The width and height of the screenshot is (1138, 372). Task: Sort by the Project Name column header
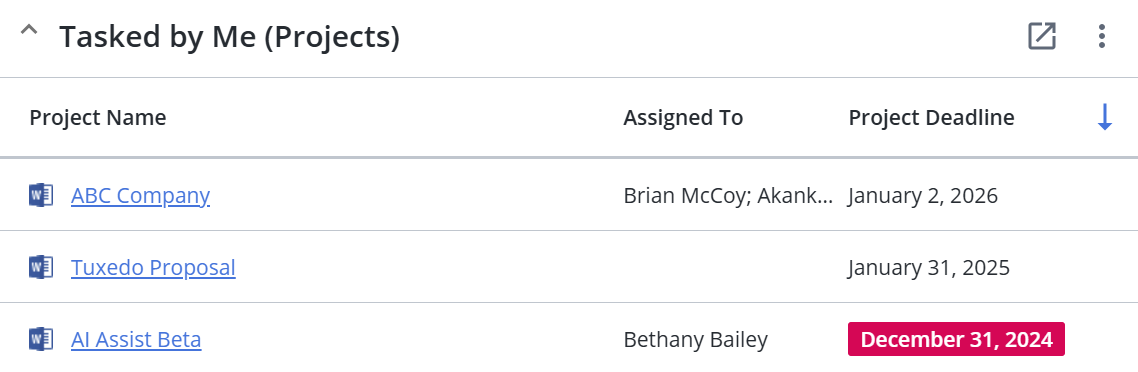click(98, 117)
